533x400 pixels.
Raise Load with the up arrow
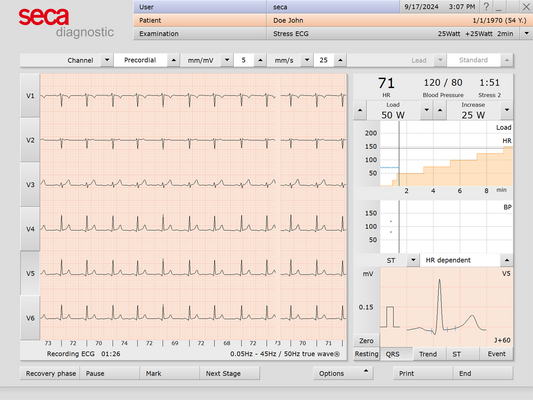pos(360,110)
